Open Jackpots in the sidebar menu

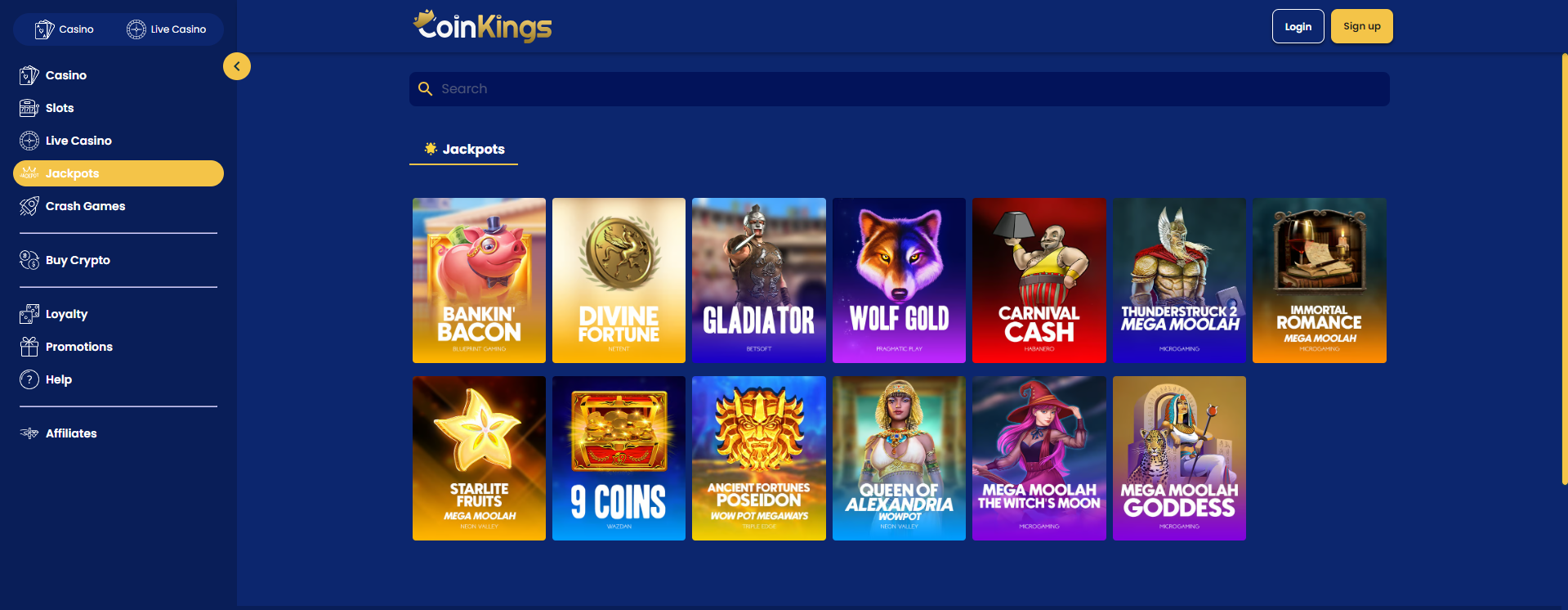[118, 173]
